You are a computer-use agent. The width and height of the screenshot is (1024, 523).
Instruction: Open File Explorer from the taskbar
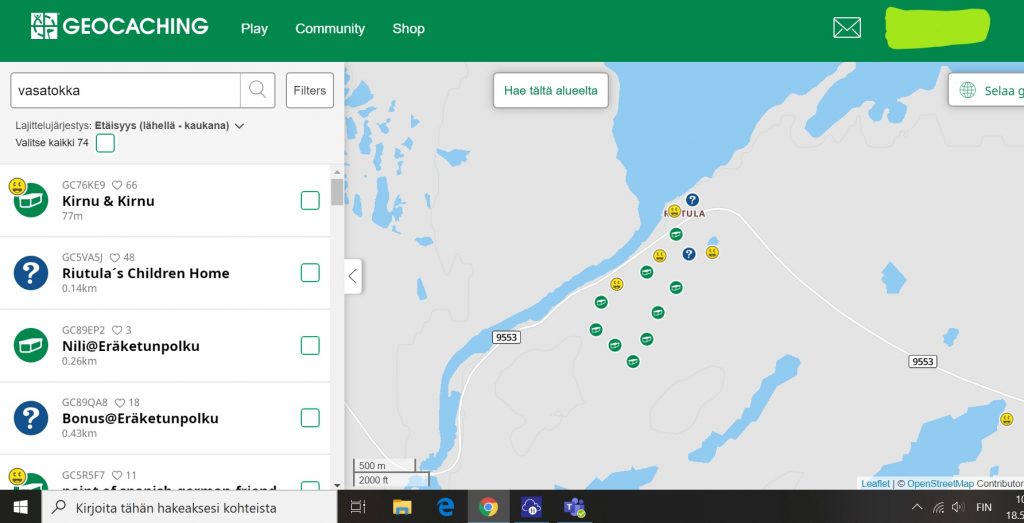tap(402, 507)
